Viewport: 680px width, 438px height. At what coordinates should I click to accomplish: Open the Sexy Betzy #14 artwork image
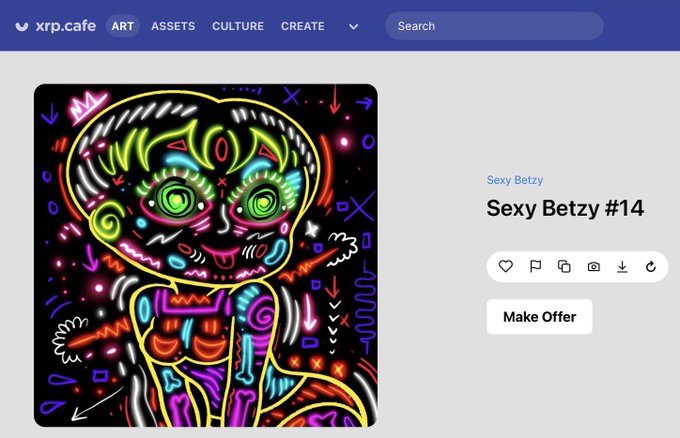206,255
